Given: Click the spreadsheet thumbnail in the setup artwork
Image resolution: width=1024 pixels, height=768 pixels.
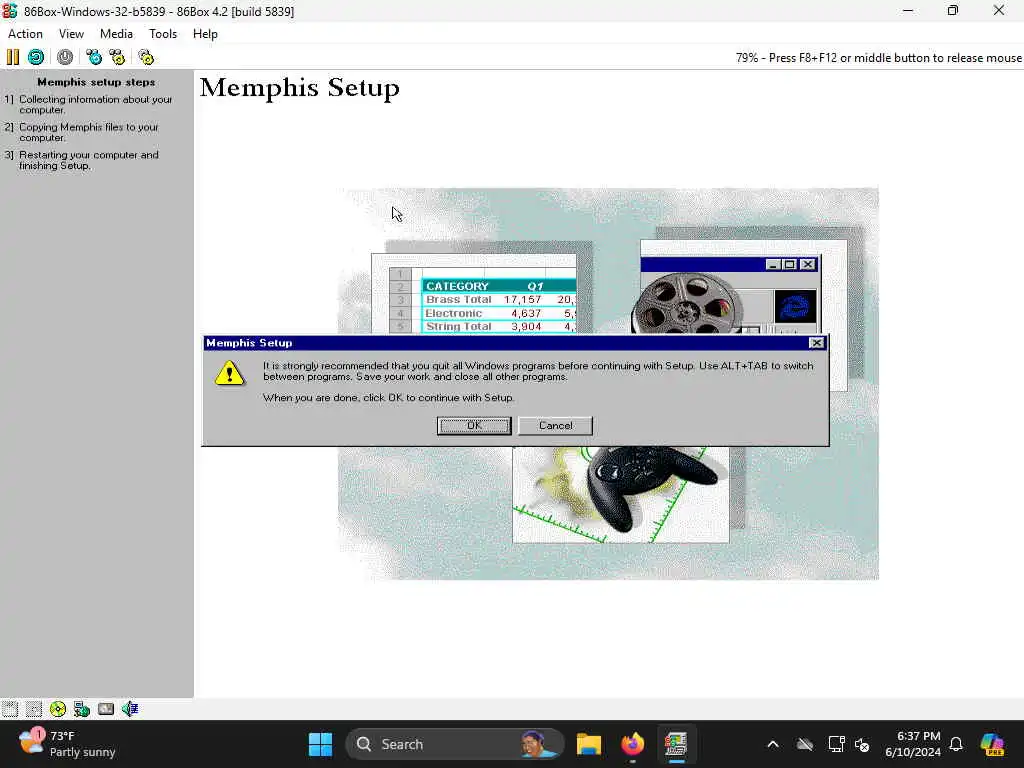Looking at the screenshot, I should pos(474,294).
